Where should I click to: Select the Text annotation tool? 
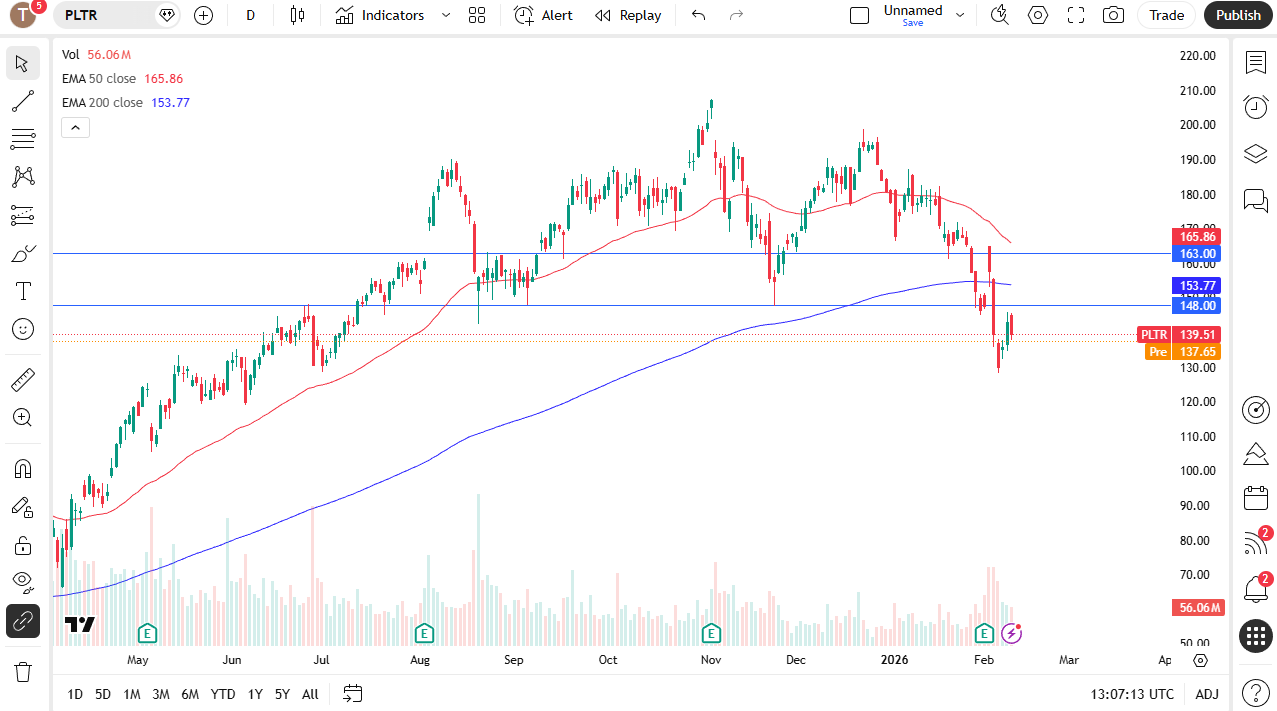pyautogui.click(x=23, y=291)
